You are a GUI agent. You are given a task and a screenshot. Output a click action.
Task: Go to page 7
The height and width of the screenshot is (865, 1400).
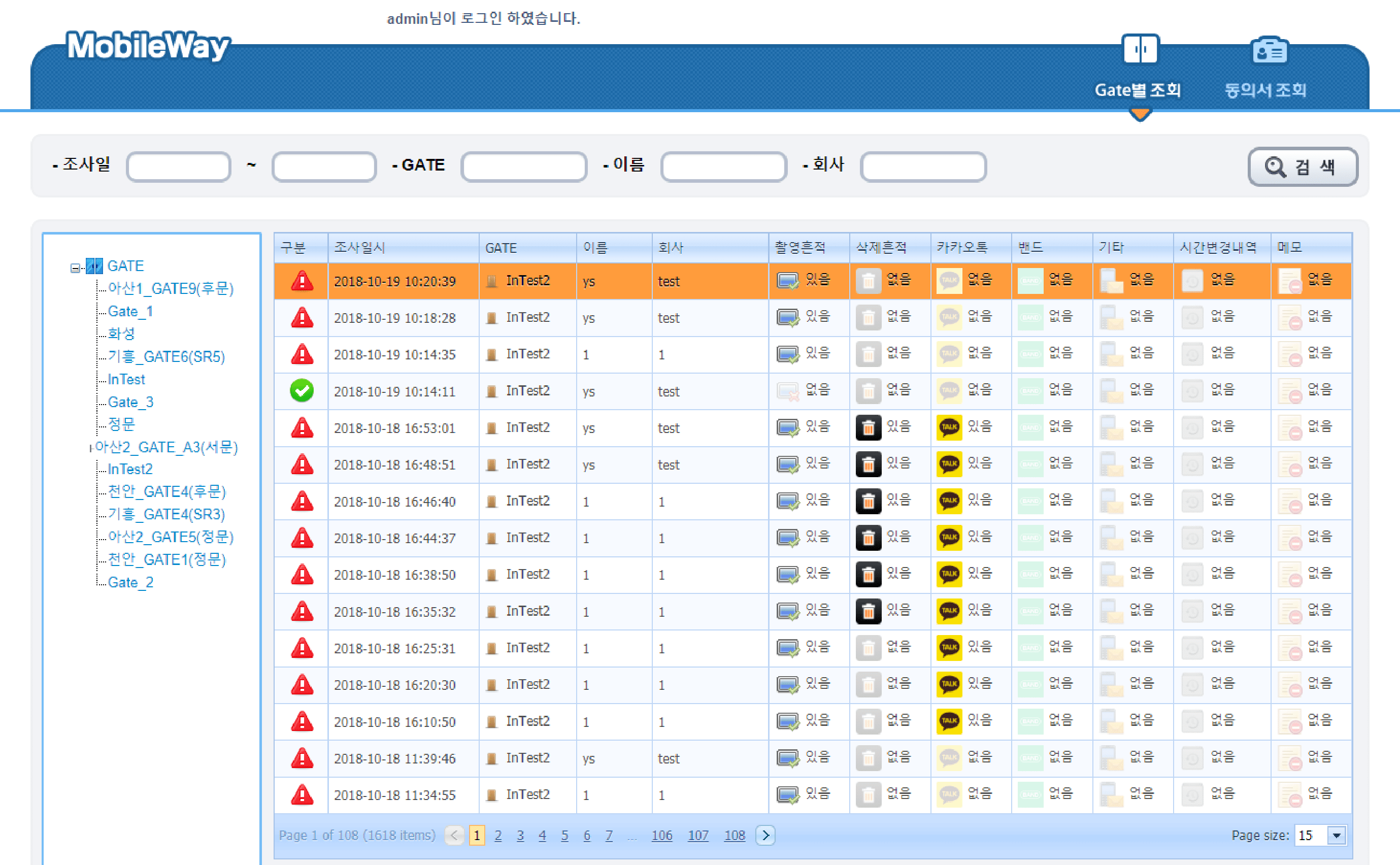click(x=609, y=835)
